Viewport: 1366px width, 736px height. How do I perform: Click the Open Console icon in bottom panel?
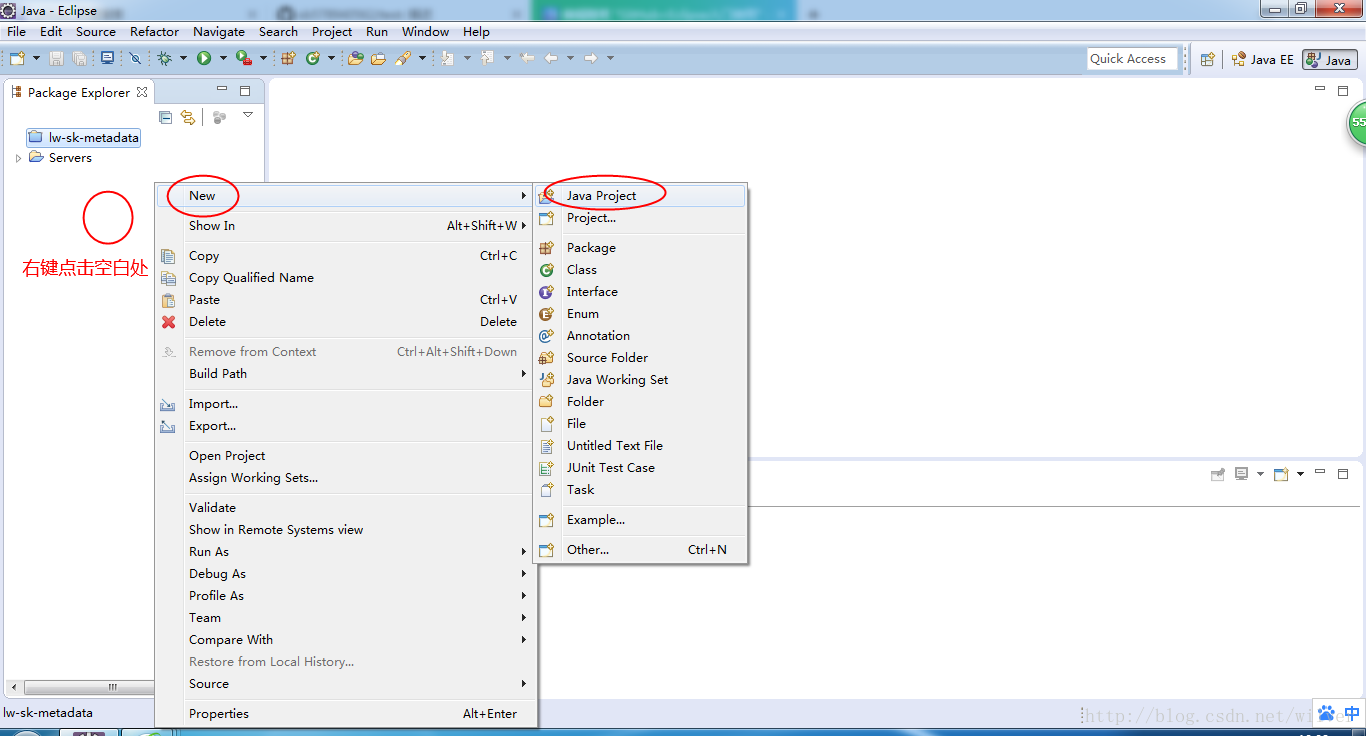tap(1281, 474)
